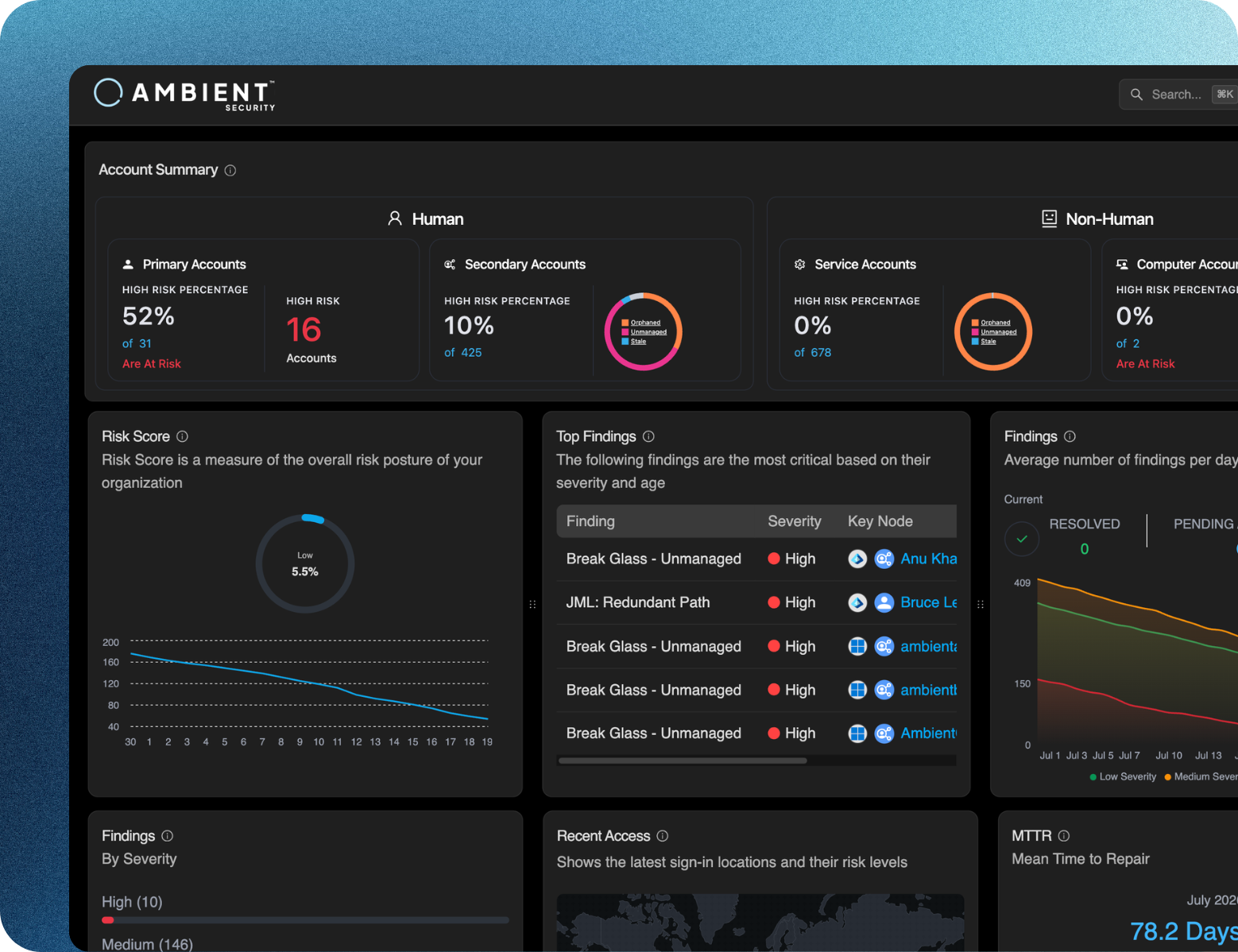This screenshot has height=952, width=1238.
Task: Click the Human person icon
Action: pyautogui.click(x=395, y=219)
